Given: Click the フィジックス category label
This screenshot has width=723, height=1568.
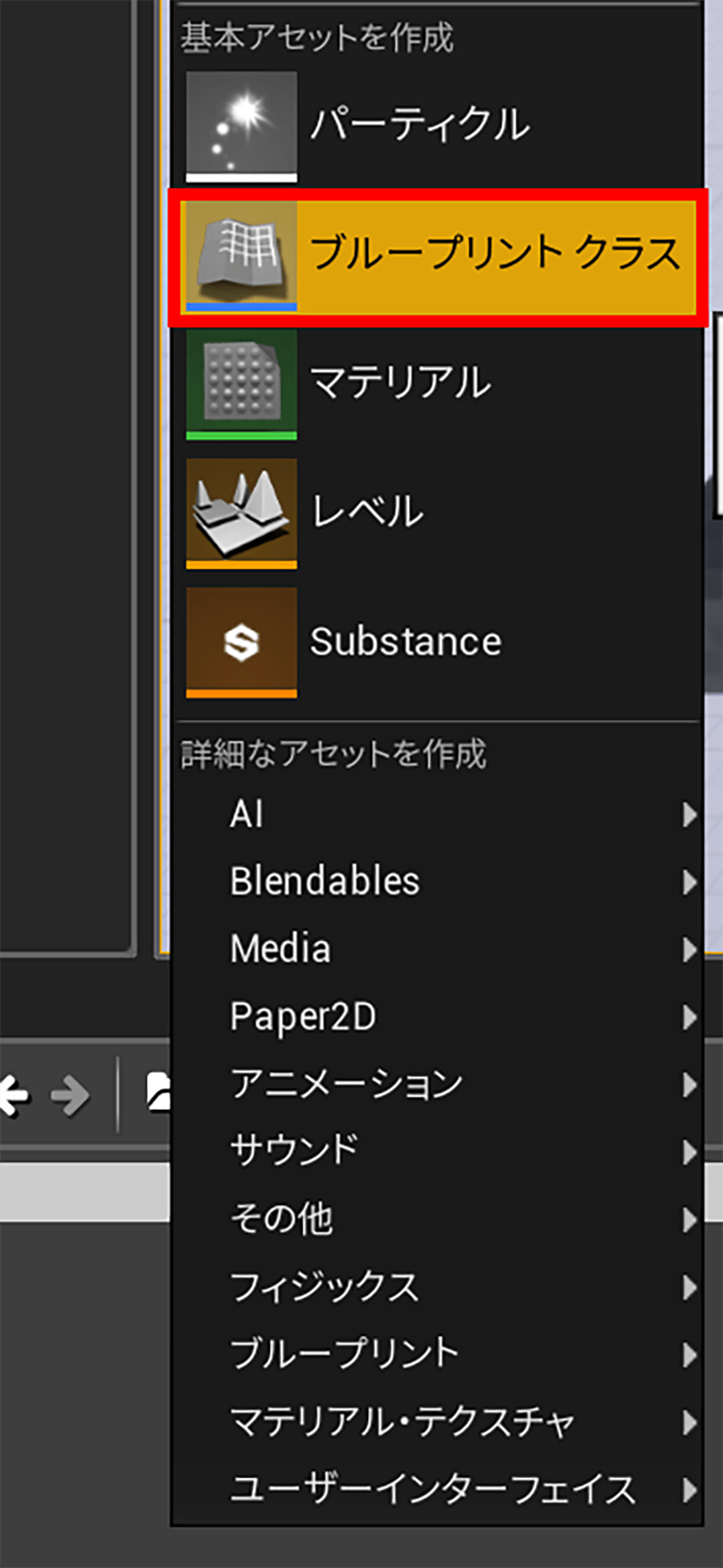Looking at the screenshot, I should click(x=325, y=1287).
